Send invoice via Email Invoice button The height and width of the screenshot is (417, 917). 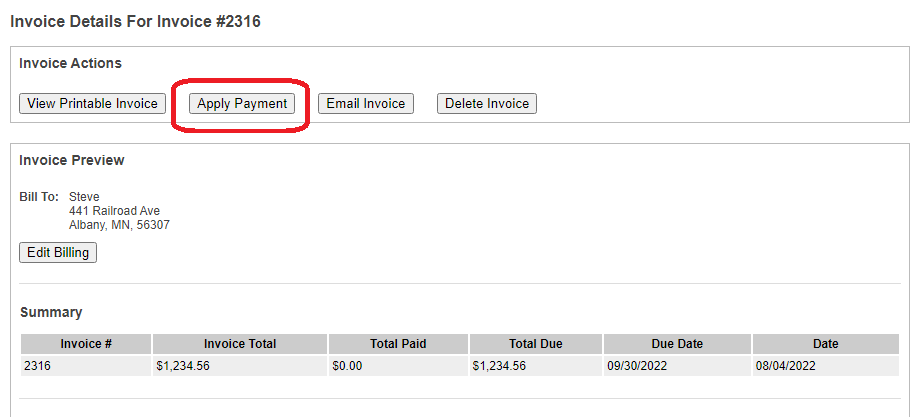point(365,104)
